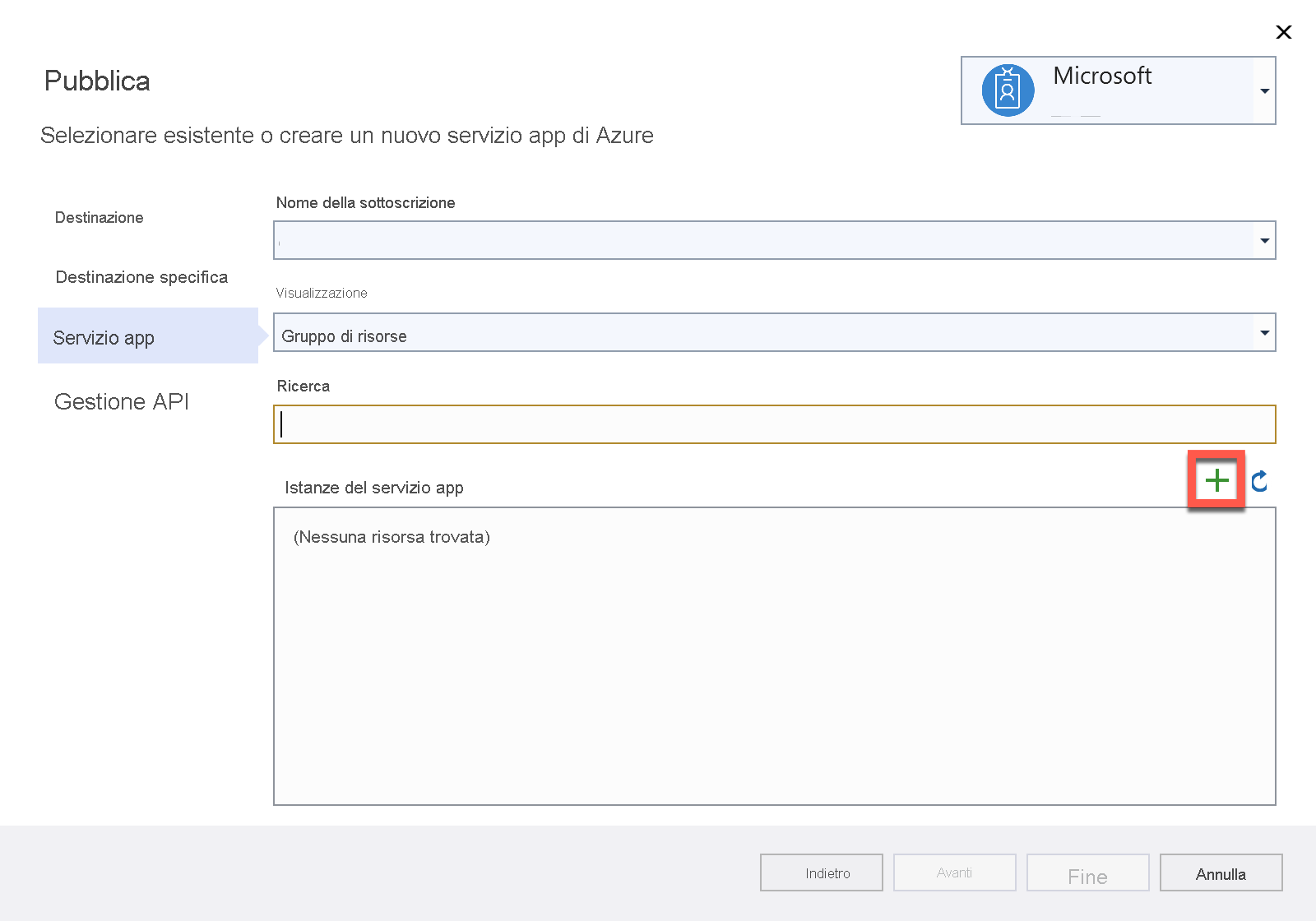Click the Indietro button
1316x921 pixels.
click(822, 872)
